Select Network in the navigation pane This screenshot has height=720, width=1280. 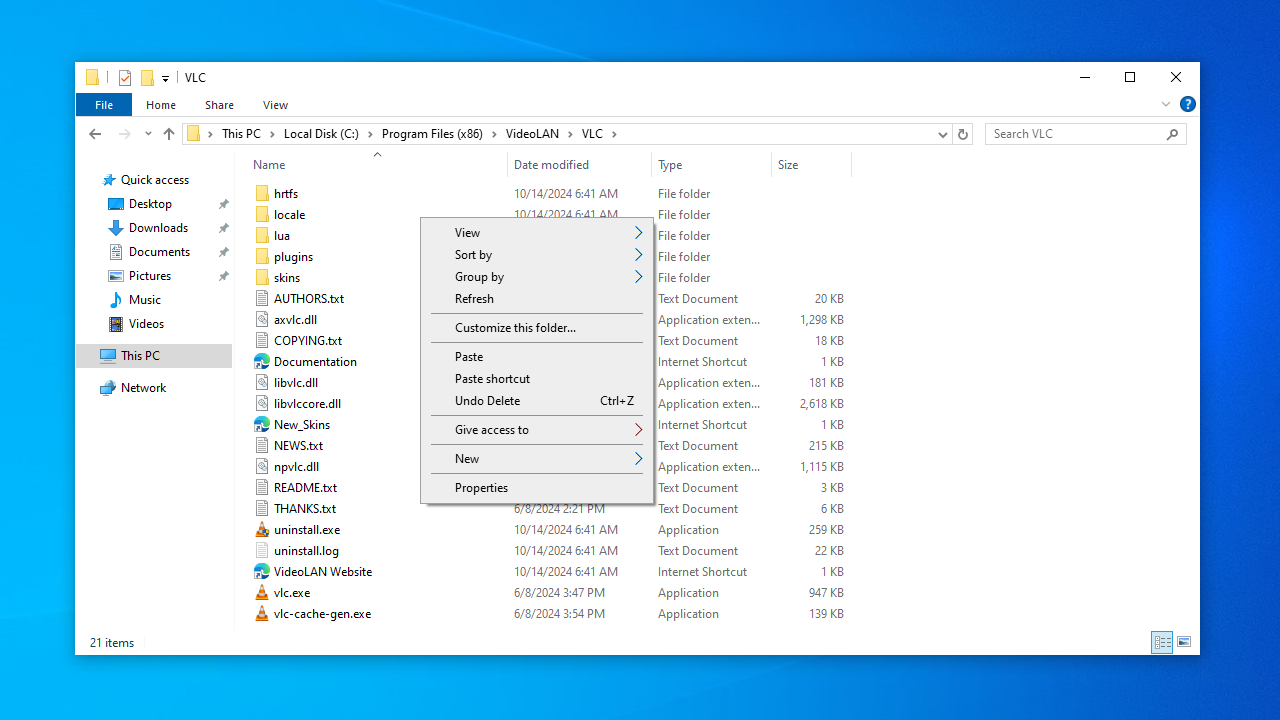[x=143, y=388]
